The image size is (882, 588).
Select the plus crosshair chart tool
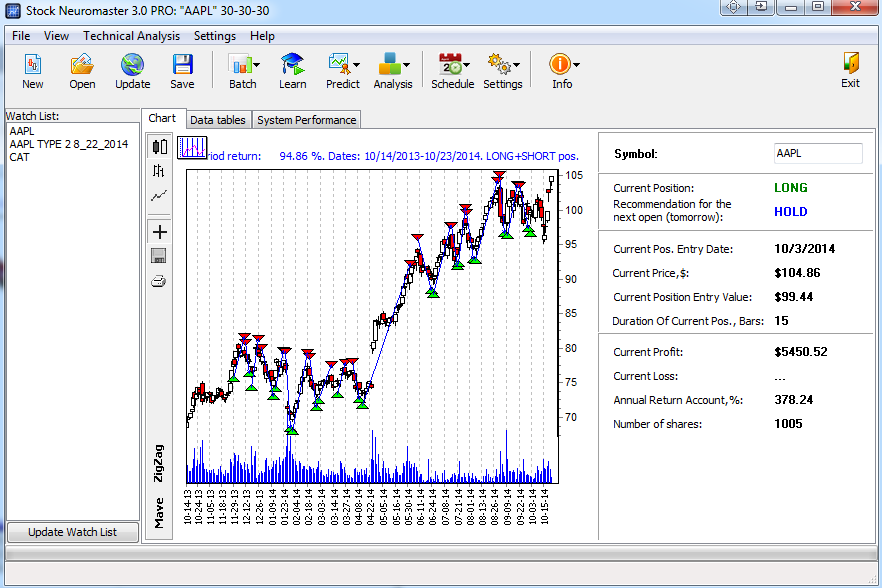(x=160, y=232)
